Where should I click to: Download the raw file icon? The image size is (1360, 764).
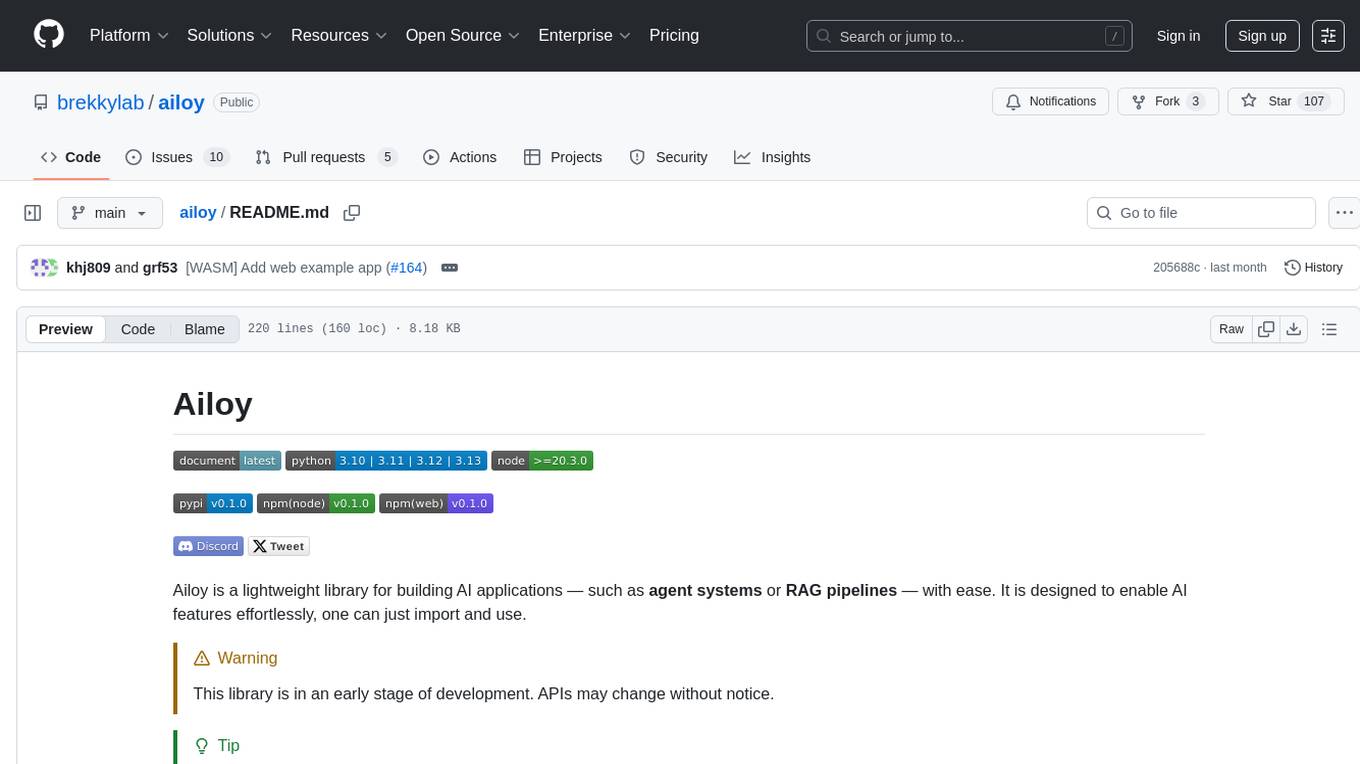coord(1294,329)
